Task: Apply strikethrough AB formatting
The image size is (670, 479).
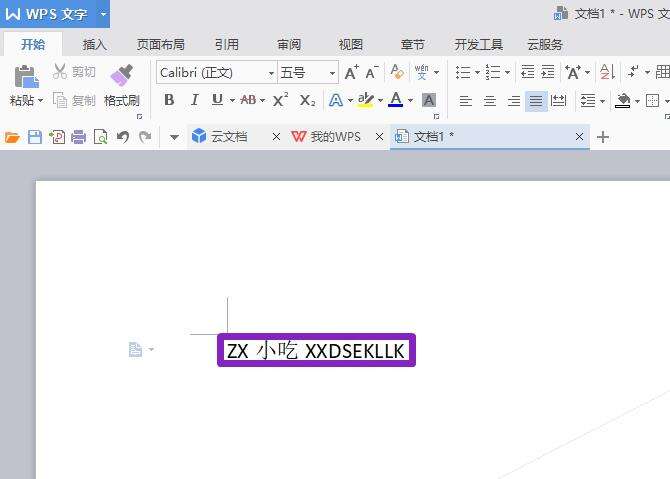Action: [248, 100]
